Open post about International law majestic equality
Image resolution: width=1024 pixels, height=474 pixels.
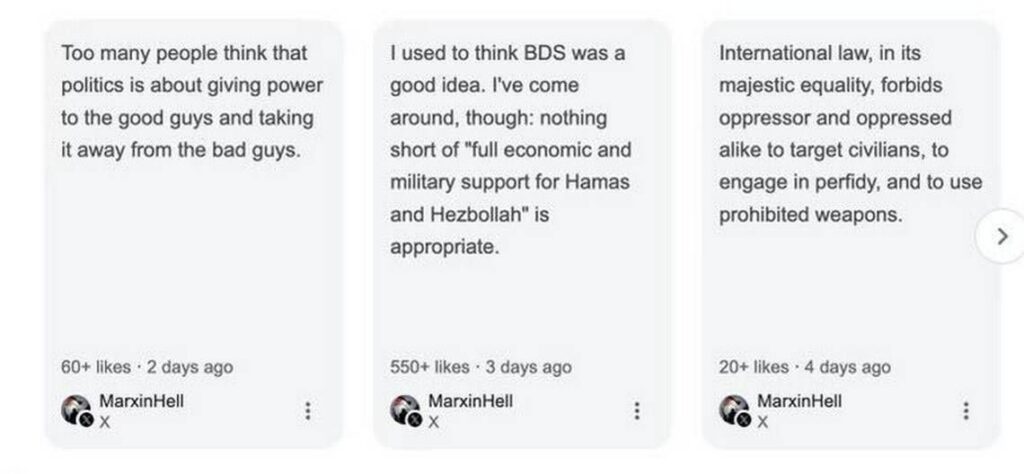tap(848, 134)
